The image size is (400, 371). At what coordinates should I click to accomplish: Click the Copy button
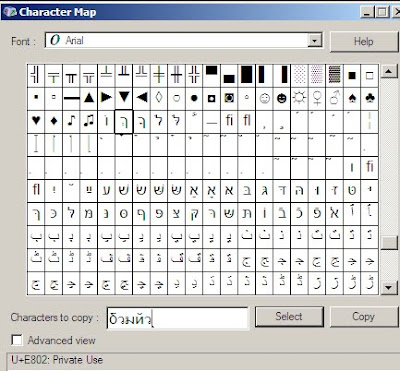click(364, 316)
